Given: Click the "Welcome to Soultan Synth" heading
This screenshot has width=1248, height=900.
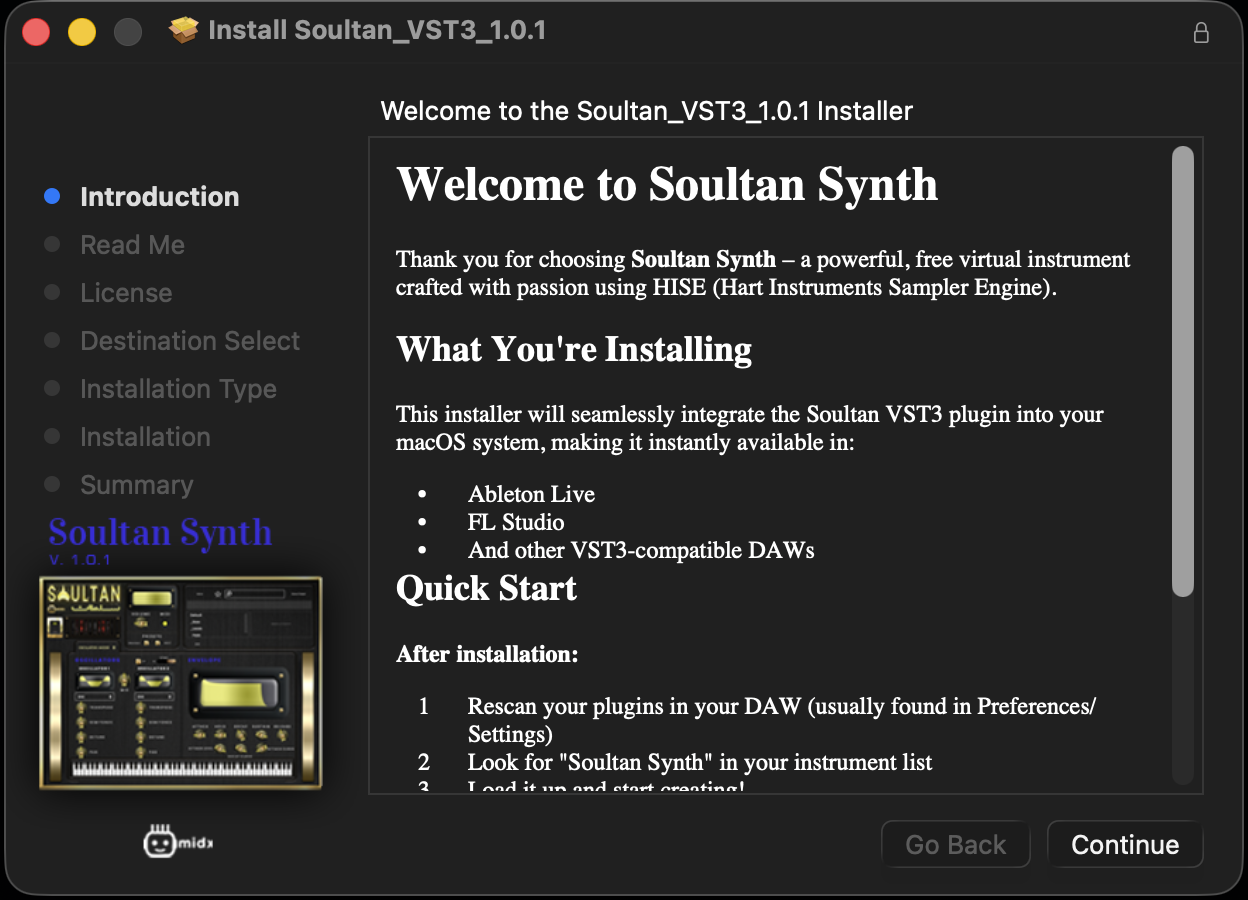Looking at the screenshot, I should tap(667, 184).
